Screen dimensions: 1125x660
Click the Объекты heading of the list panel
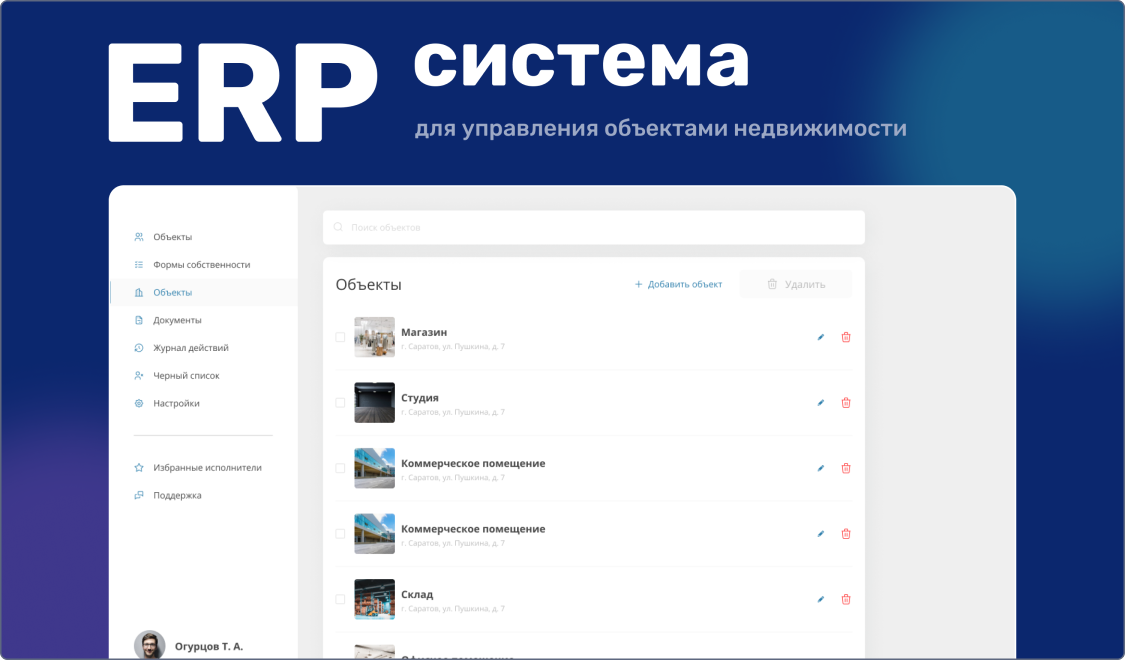(x=368, y=285)
